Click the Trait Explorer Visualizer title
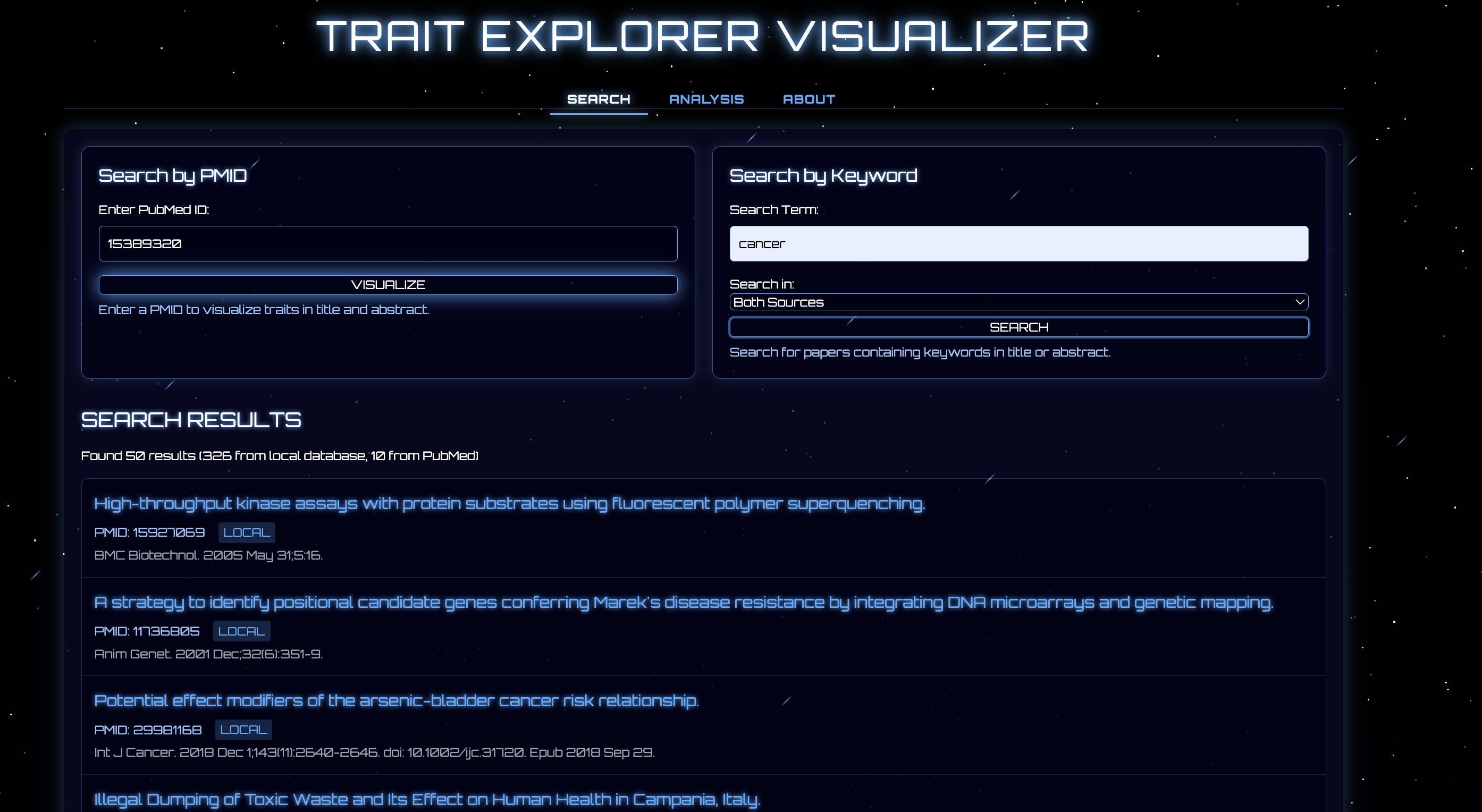Viewport: 1482px width, 812px height. (x=702, y=36)
